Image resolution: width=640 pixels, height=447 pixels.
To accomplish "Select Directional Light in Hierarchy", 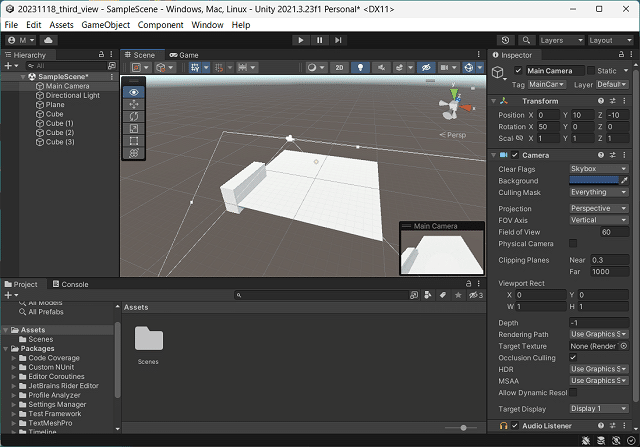I will pyautogui.click(x=72, y=96).
